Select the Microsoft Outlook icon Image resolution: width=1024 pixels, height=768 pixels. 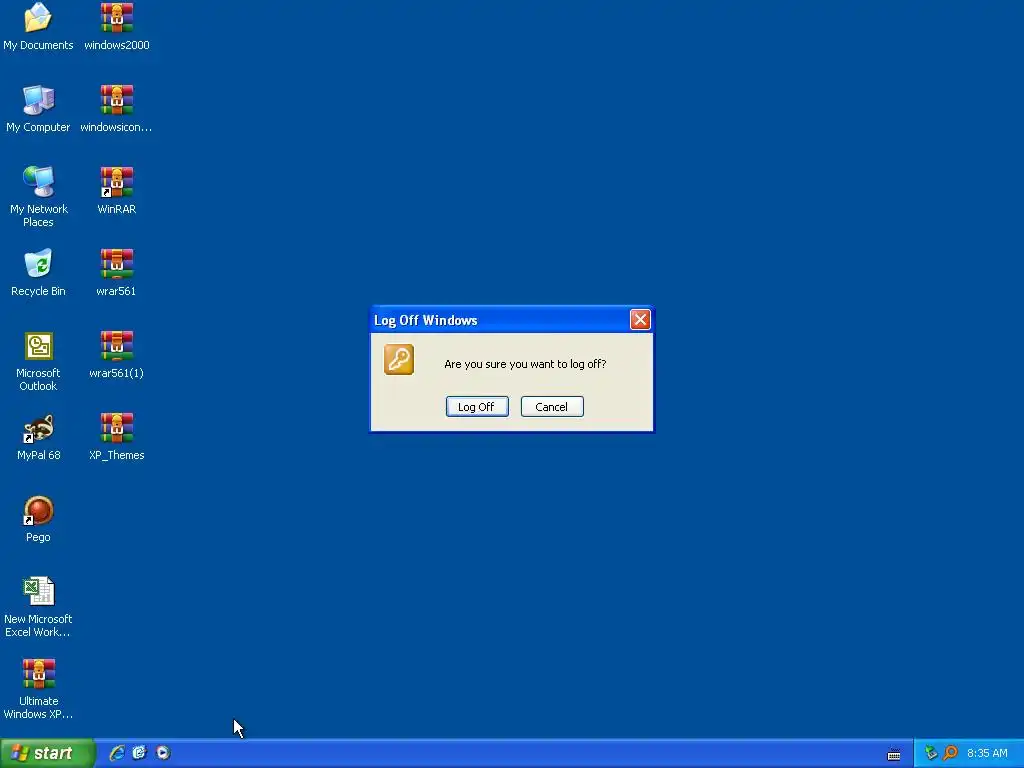pos(38,361)
